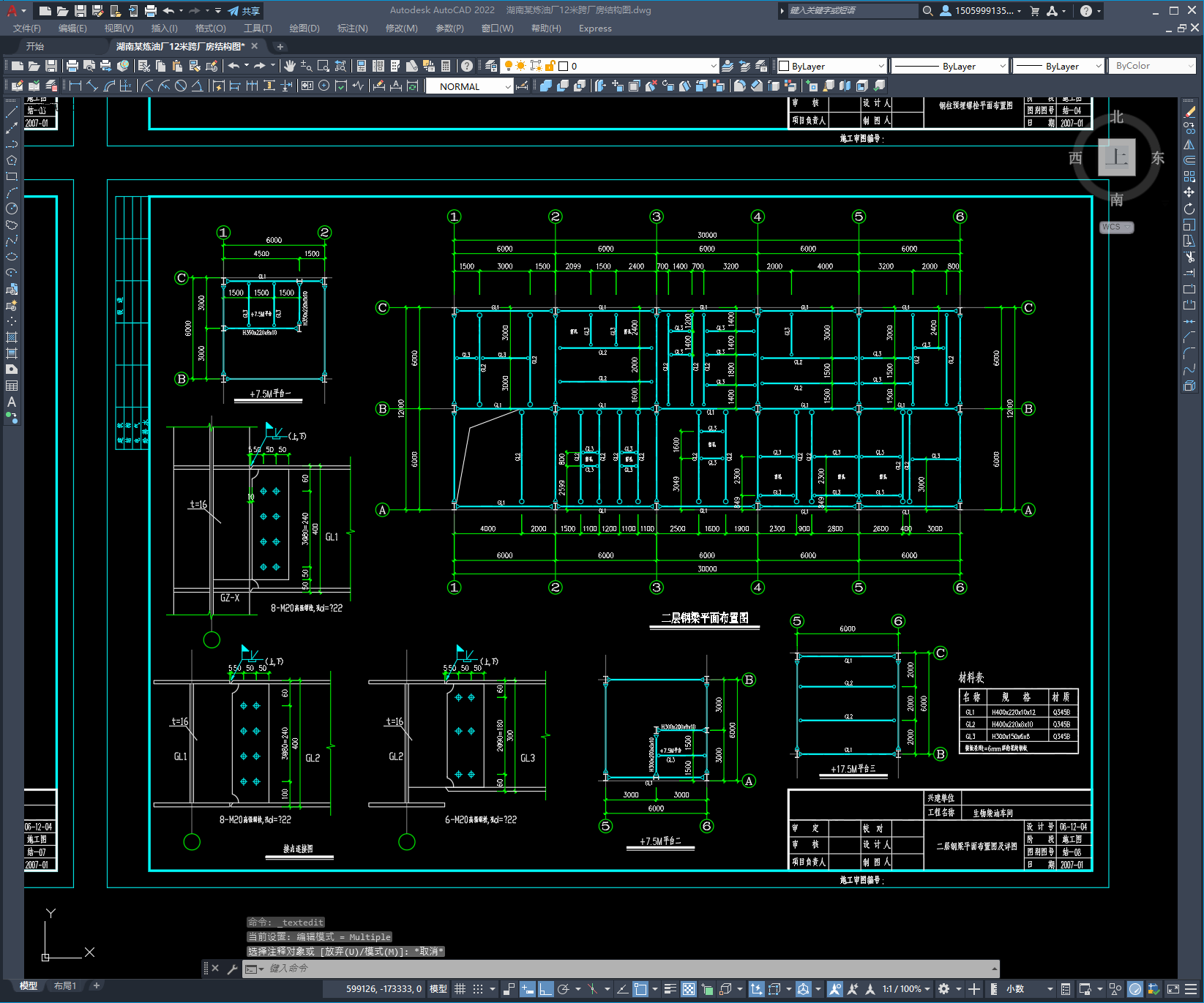Viewport: 1204px width, 1003px height.
Task: Click the Move tool in modify toolbar
Action: tap(1189, 192)
